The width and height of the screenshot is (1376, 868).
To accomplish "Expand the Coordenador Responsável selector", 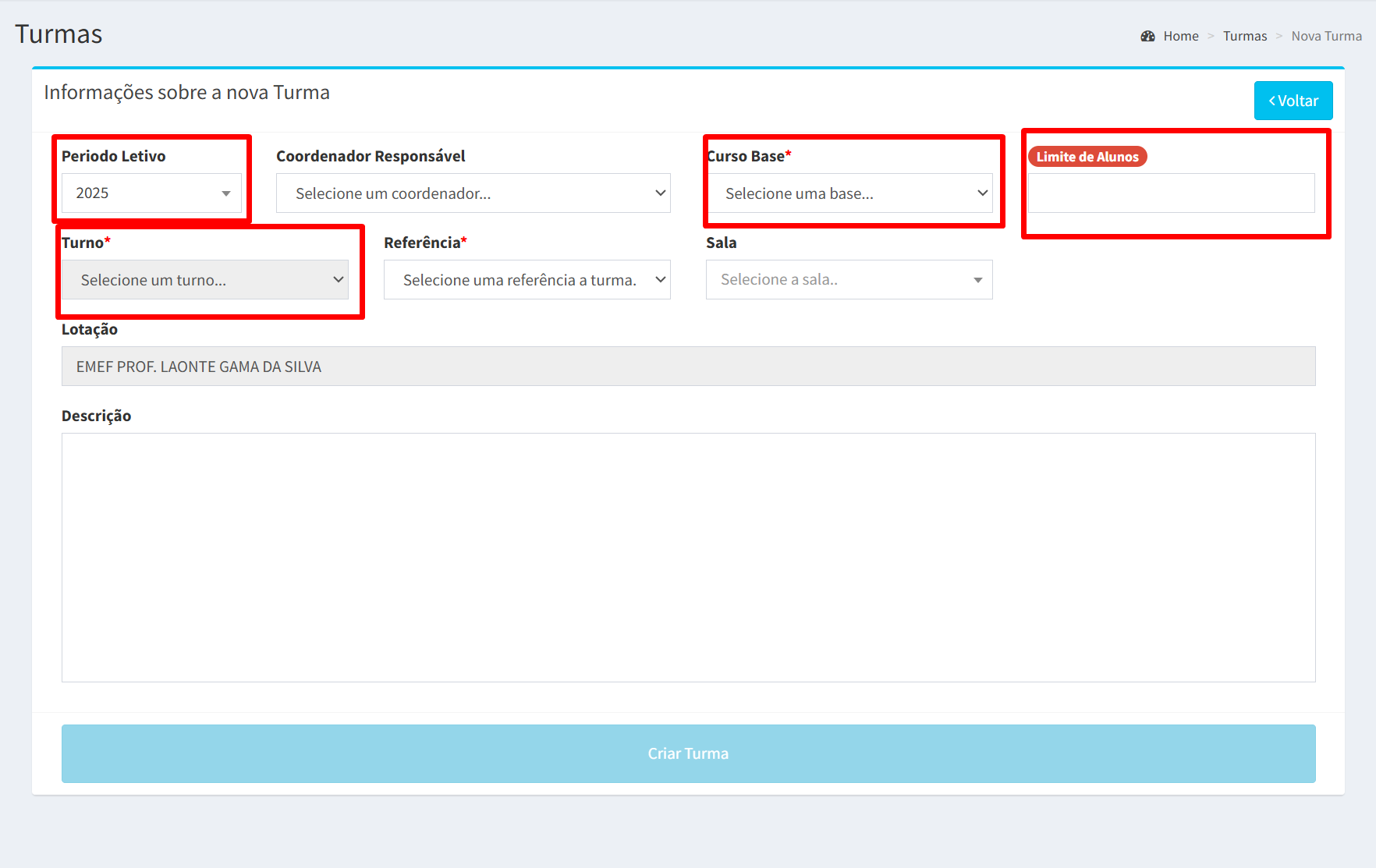I will [473, 193].
